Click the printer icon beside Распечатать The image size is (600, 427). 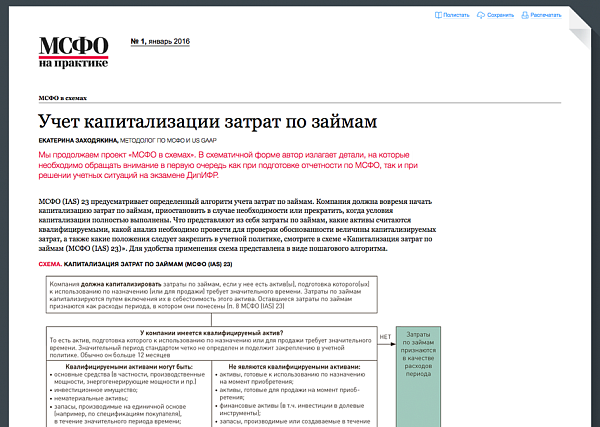coord(524,16)
